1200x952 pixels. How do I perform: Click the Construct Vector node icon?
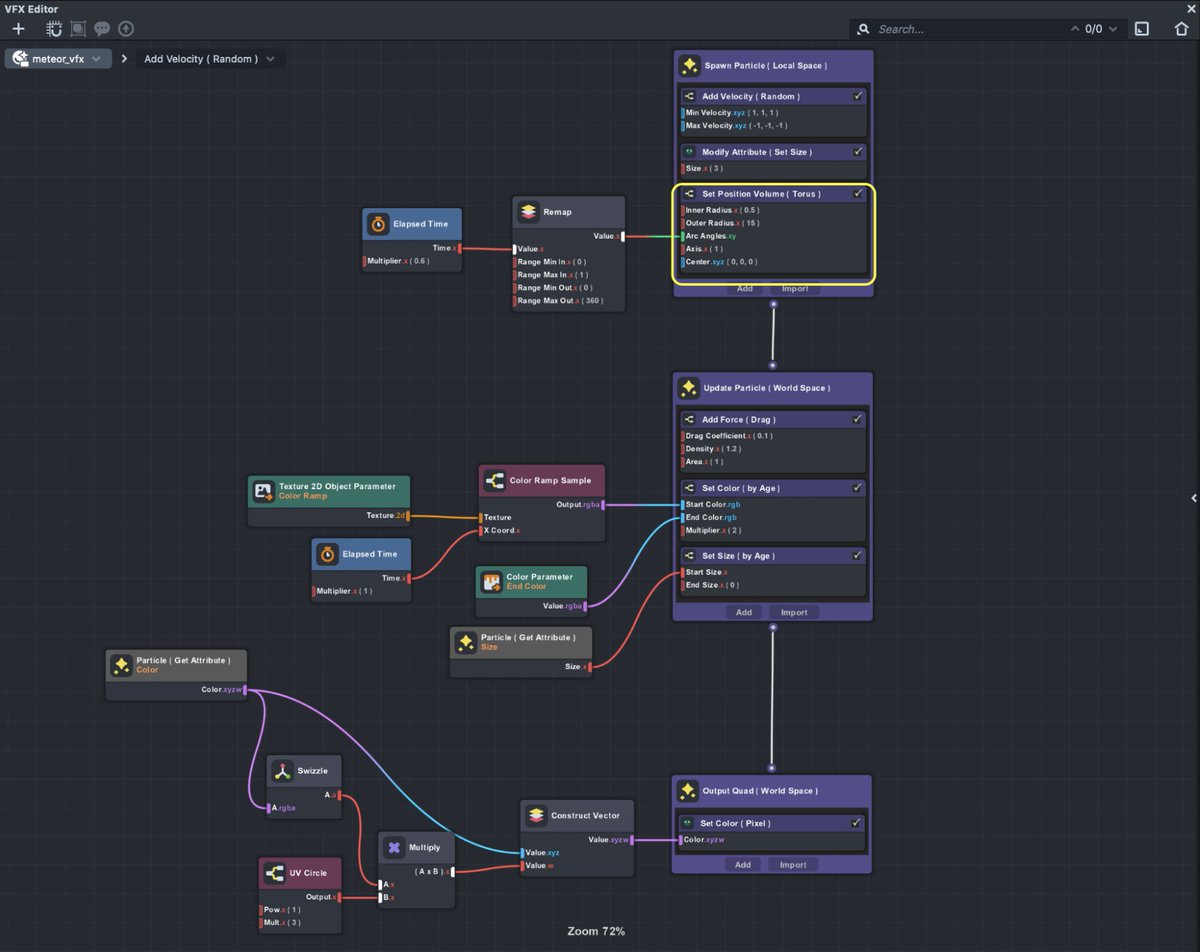(x=536, y=815)
